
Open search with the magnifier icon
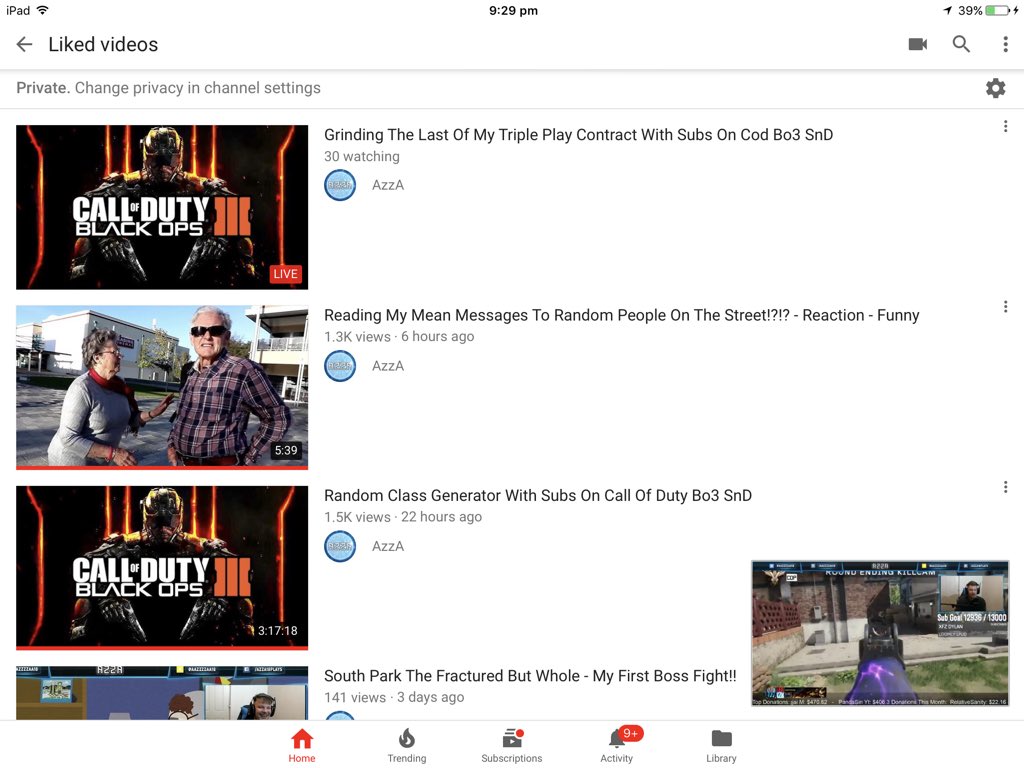[x=961, y=44]
